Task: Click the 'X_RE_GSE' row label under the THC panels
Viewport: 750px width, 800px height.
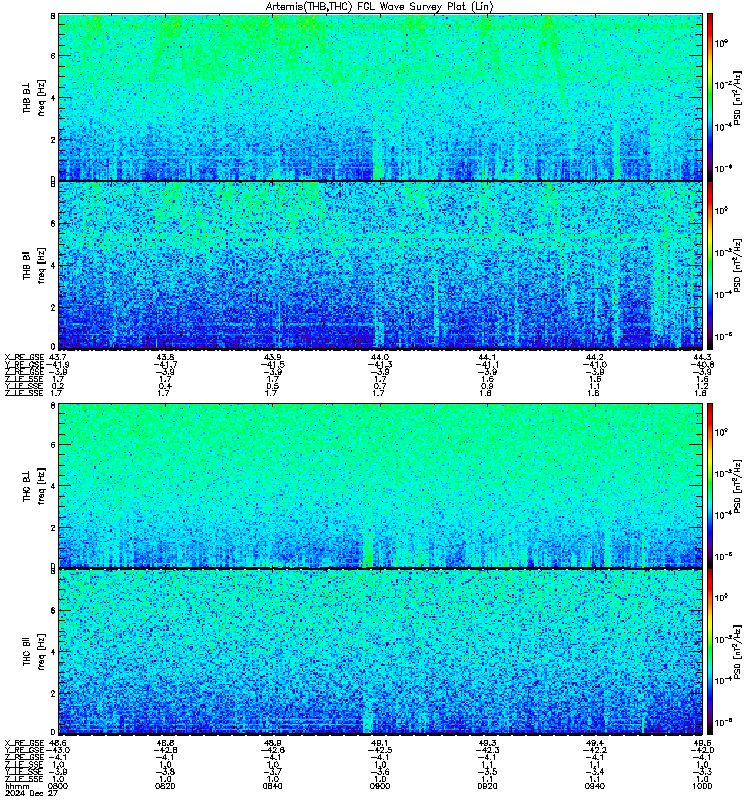Action: coord(24,743)
